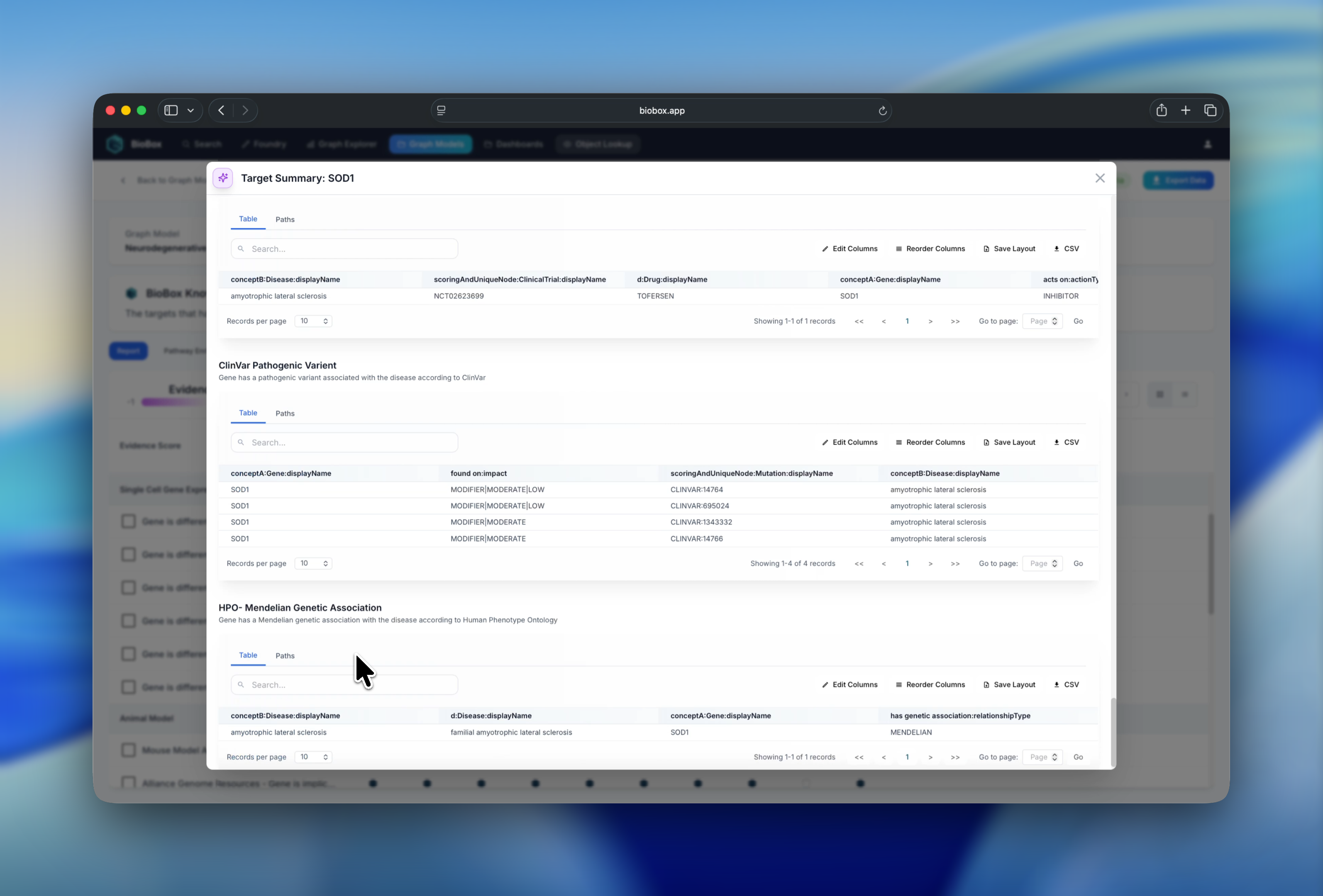1323x896 pixels.
Task: Click the ClinVar table search field
Action: [x=344, y=442]
